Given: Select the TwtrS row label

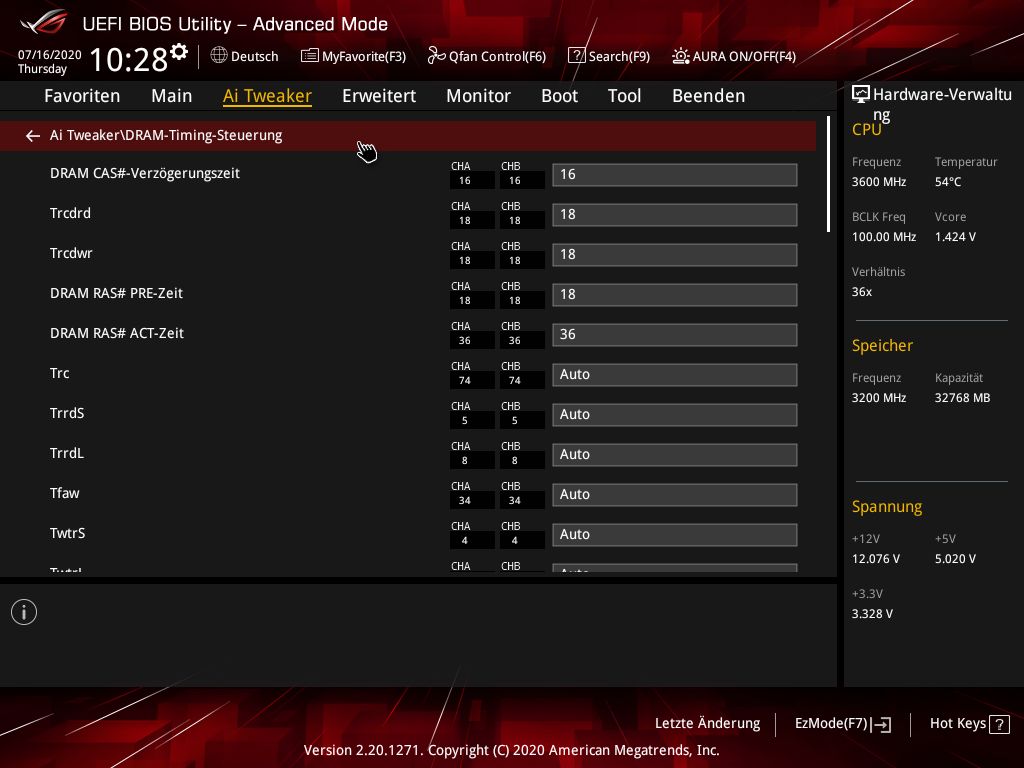Looking at the screenshot, I should click(x=68, y=534).
